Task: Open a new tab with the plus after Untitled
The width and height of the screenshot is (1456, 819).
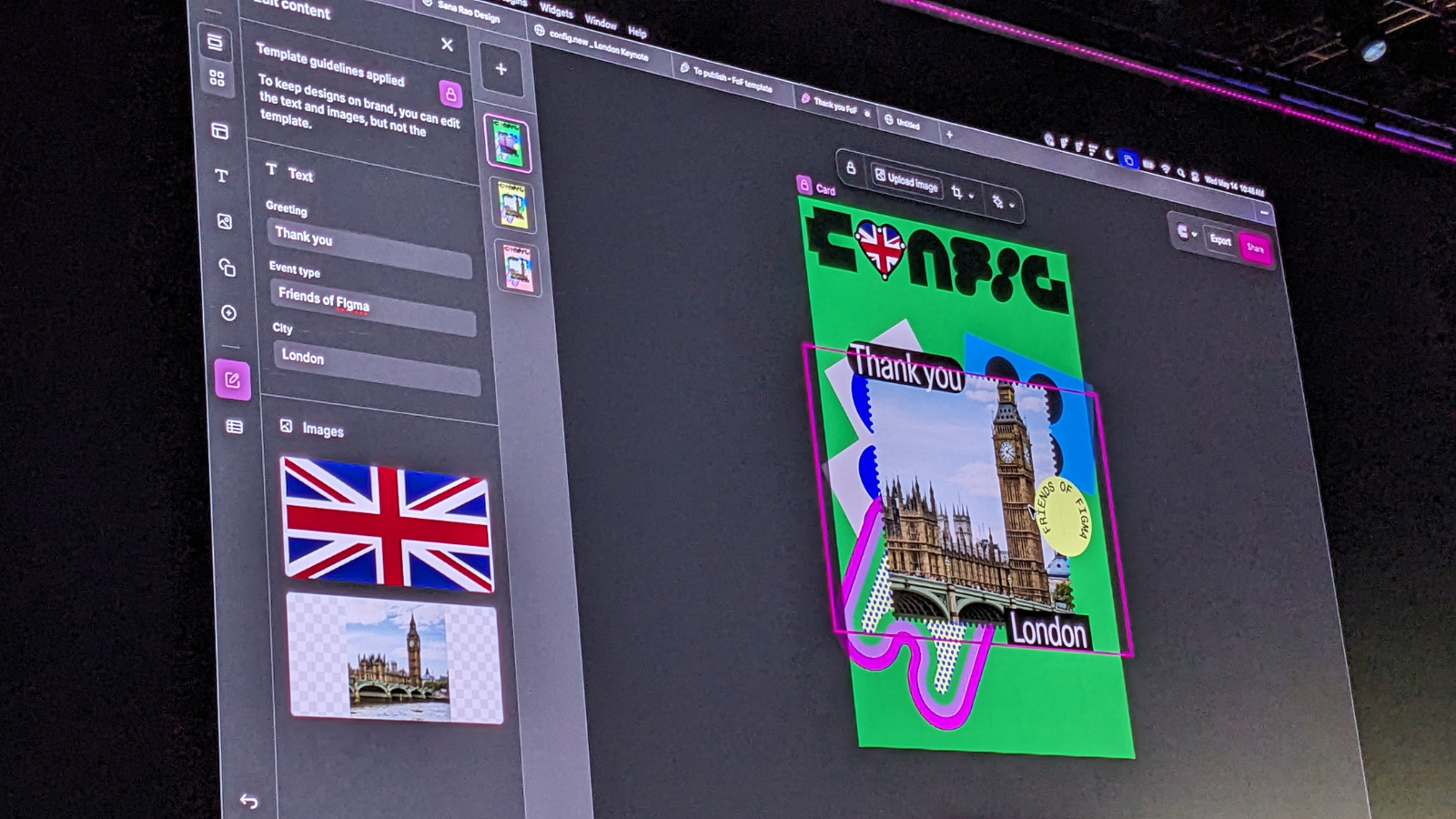Action: pyautogui.click(x=949, y=135)
